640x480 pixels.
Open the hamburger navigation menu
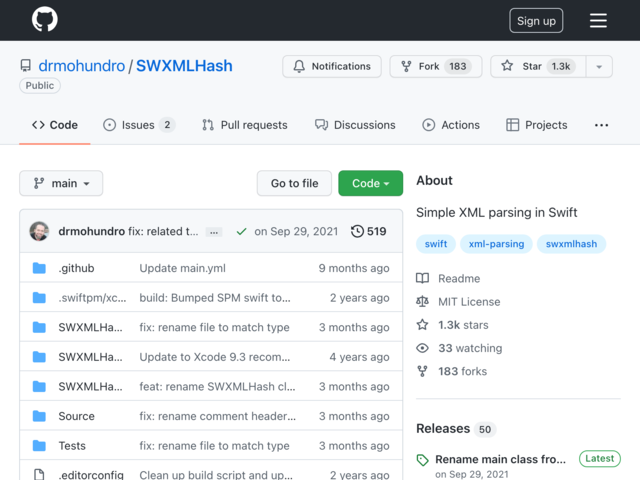[x=598, y=20]
